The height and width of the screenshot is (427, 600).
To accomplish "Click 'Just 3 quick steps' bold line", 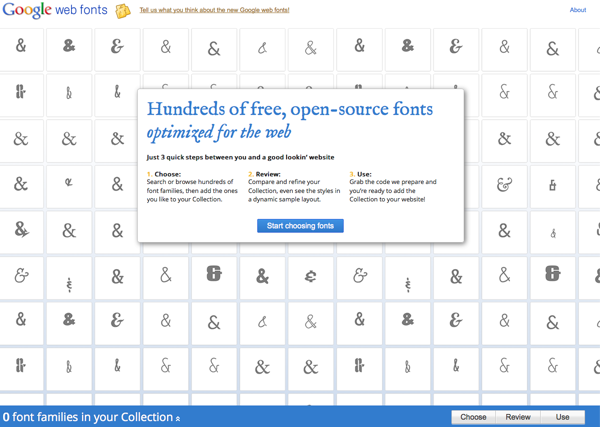I will (240, 157).
